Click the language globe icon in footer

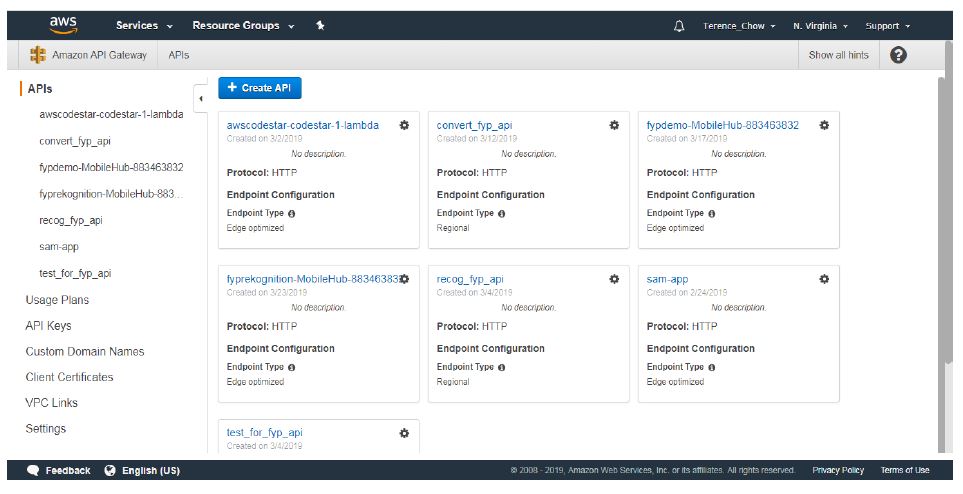tap(110, 470)
